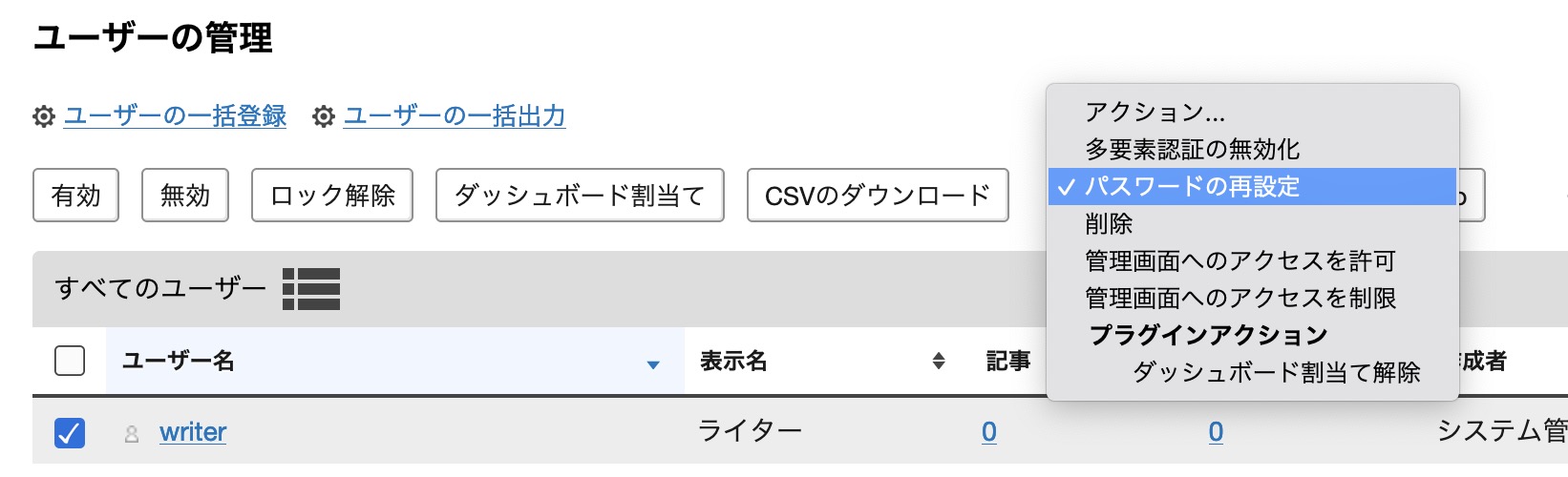The image size is (1568, 477).
Task: Uncheck the writer user row checkbox
Action: coord(70,432)
